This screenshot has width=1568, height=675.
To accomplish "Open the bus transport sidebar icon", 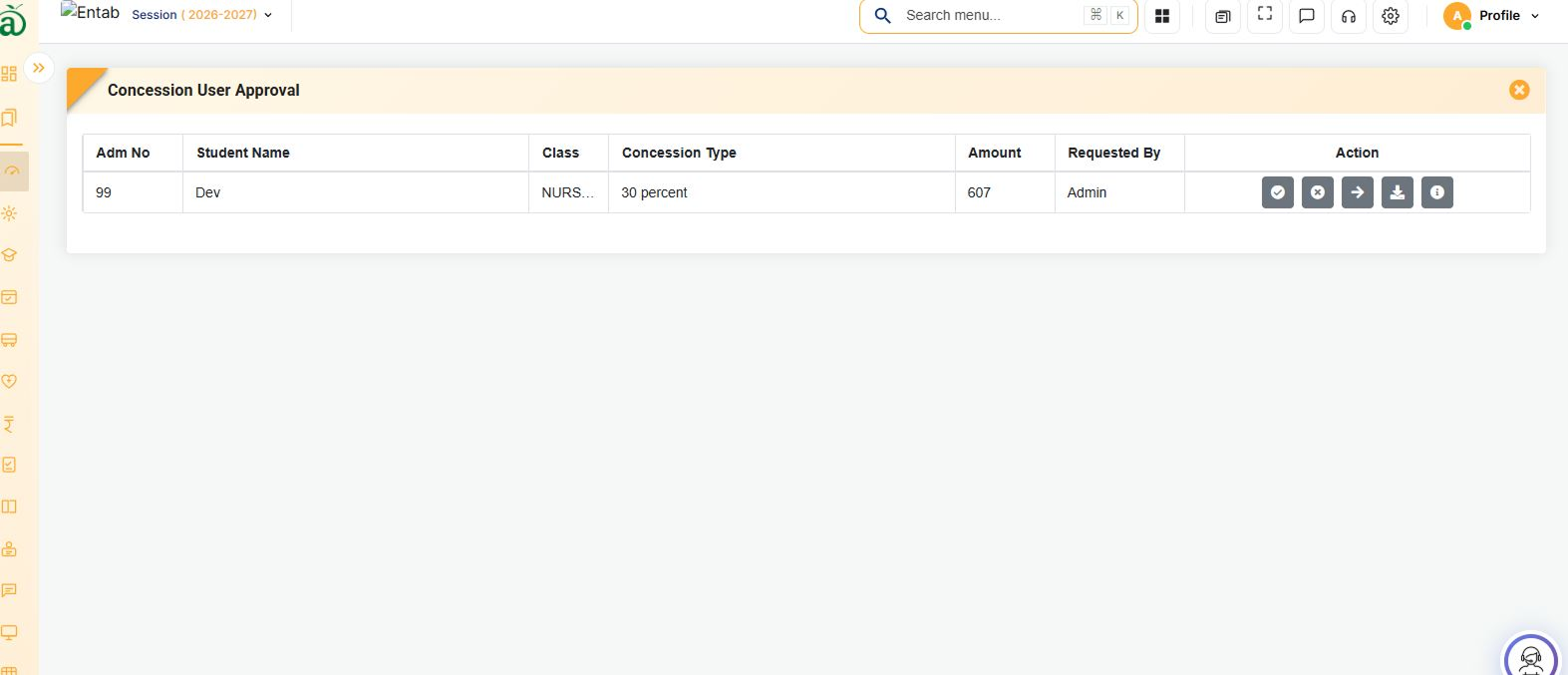I will [x=9, y=340].
